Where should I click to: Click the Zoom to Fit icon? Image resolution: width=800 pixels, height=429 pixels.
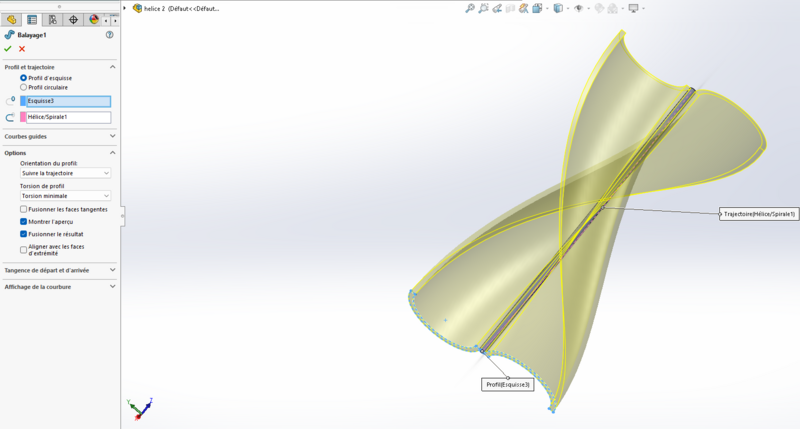click(470, 8)
